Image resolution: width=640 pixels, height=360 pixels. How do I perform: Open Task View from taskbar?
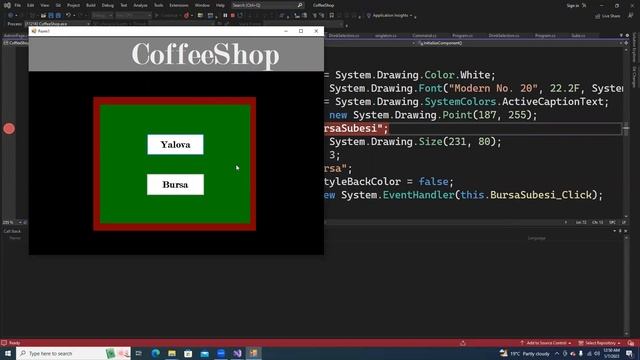[x=139, y=353]
